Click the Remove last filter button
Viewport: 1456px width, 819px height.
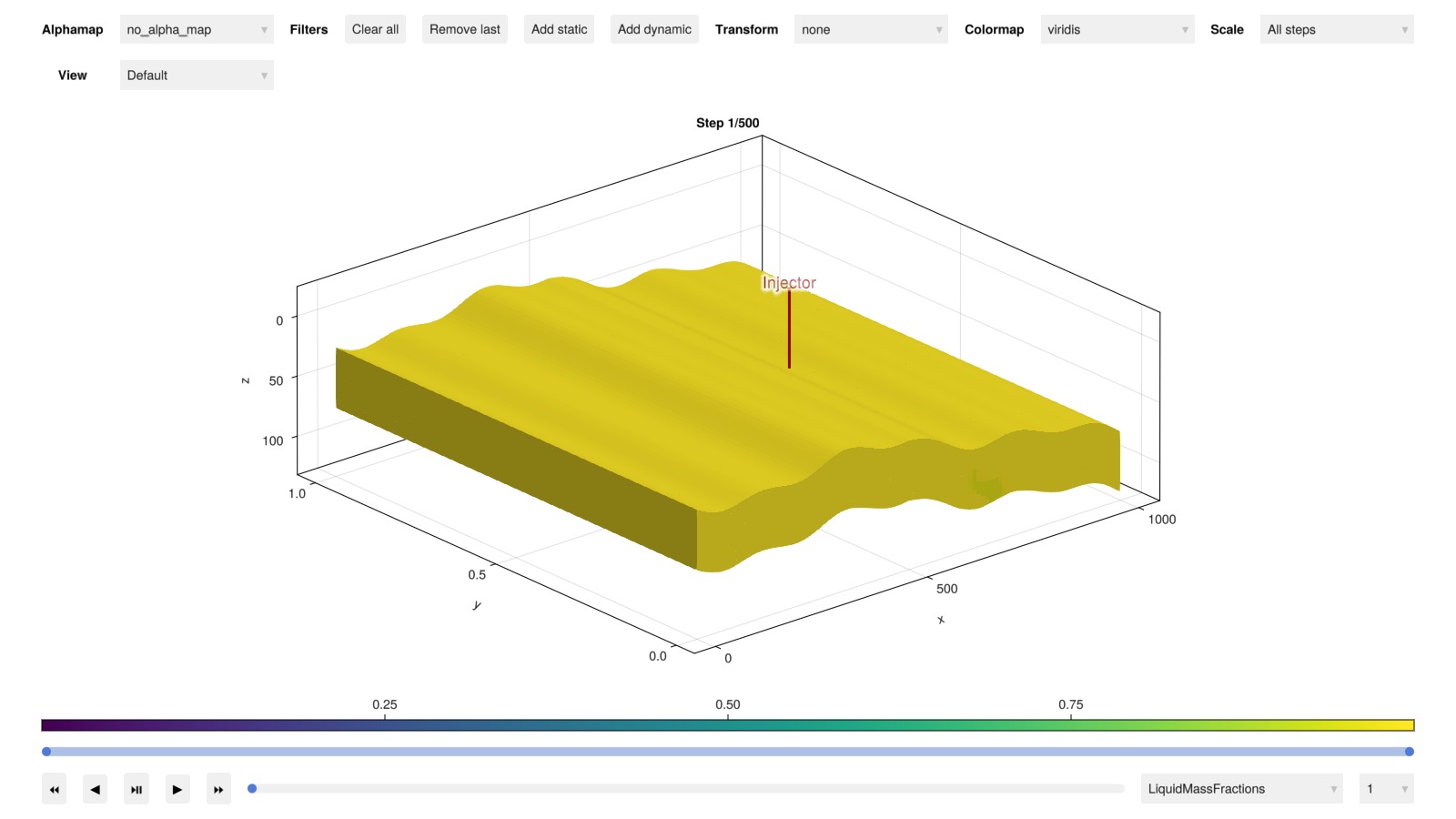(464, 30)
